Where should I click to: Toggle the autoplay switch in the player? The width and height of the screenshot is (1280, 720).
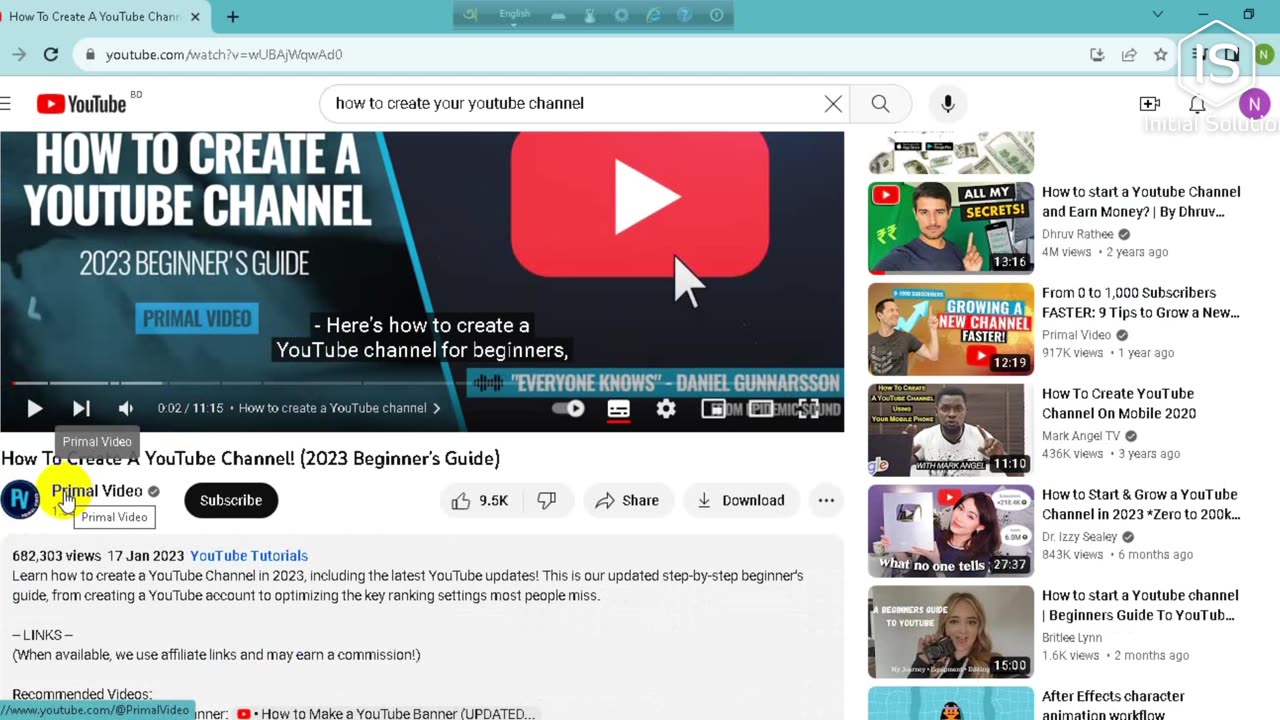point(569,408)
